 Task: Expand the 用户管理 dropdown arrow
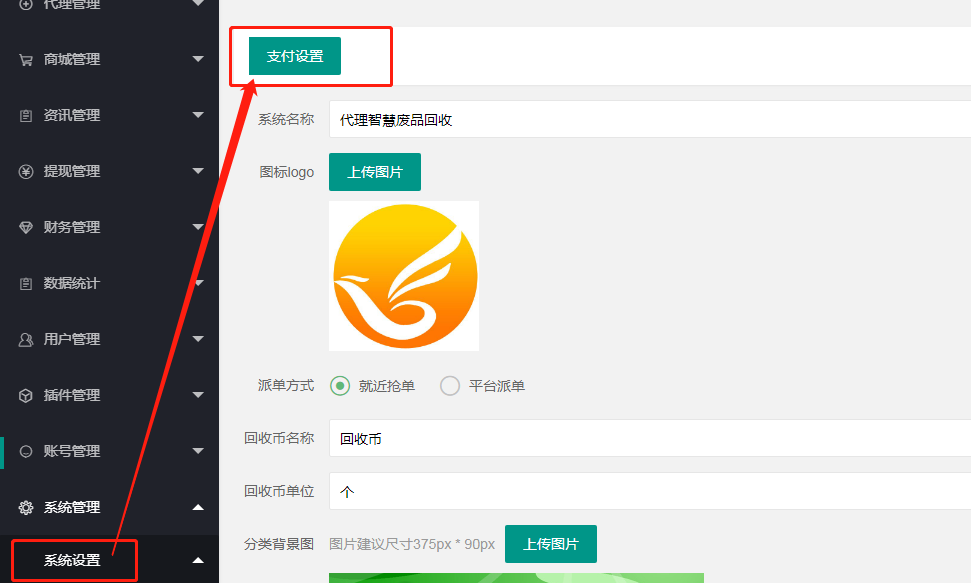click(198, 339)
